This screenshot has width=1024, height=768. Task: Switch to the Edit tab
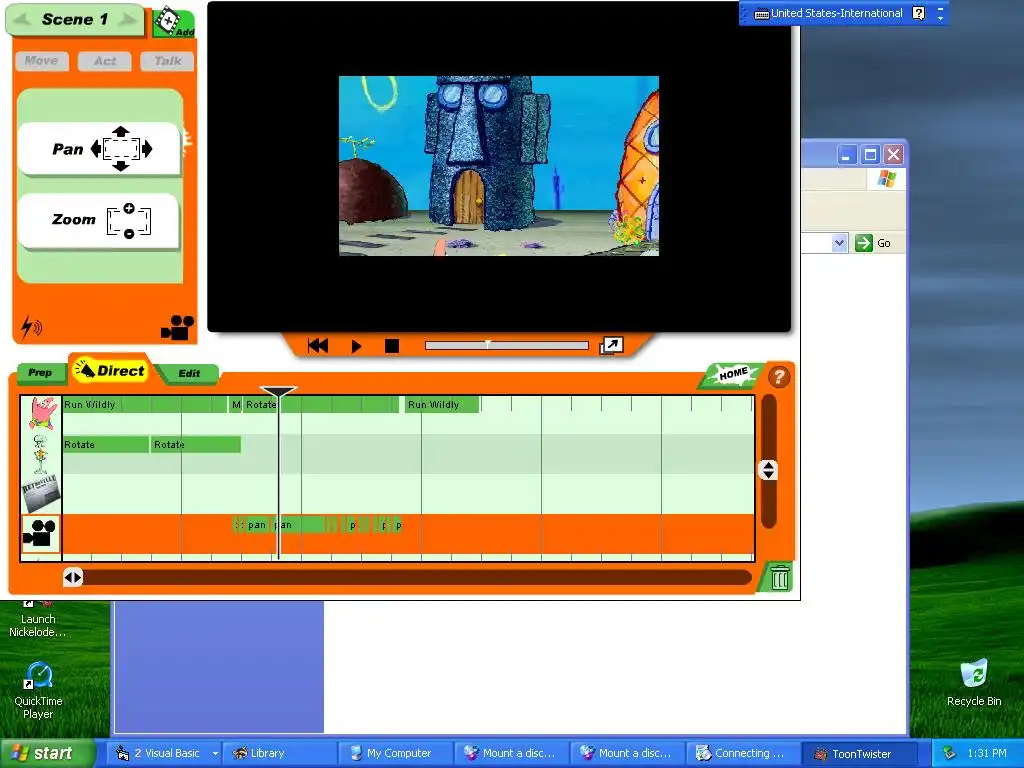(x=189, y=374)
